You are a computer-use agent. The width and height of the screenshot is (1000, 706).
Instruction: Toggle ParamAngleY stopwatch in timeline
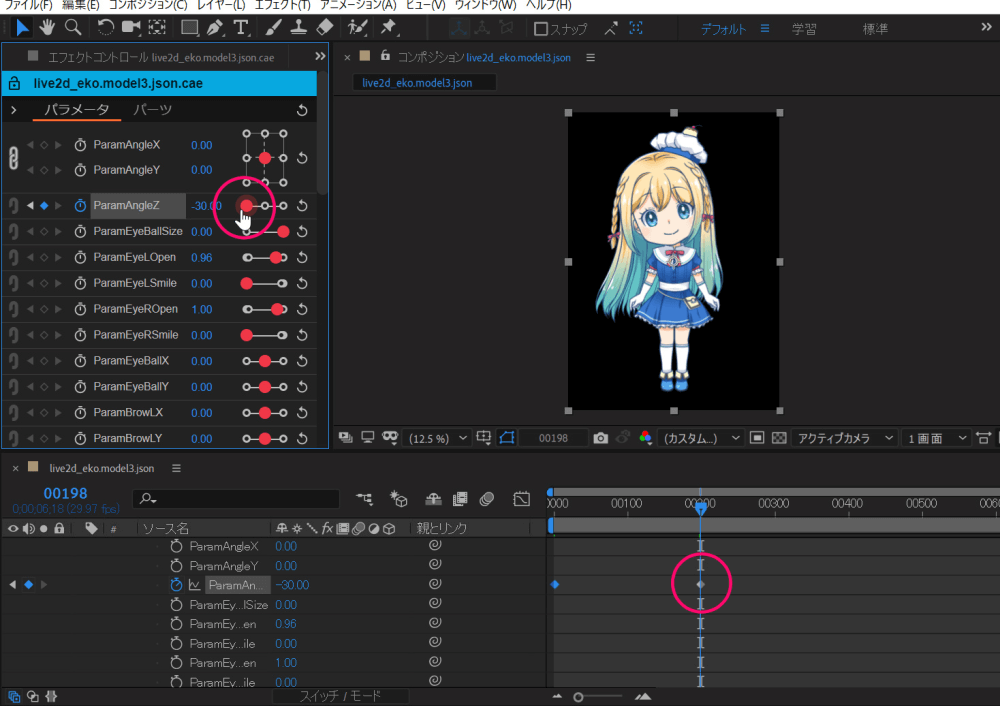click(x=176, y=566)
